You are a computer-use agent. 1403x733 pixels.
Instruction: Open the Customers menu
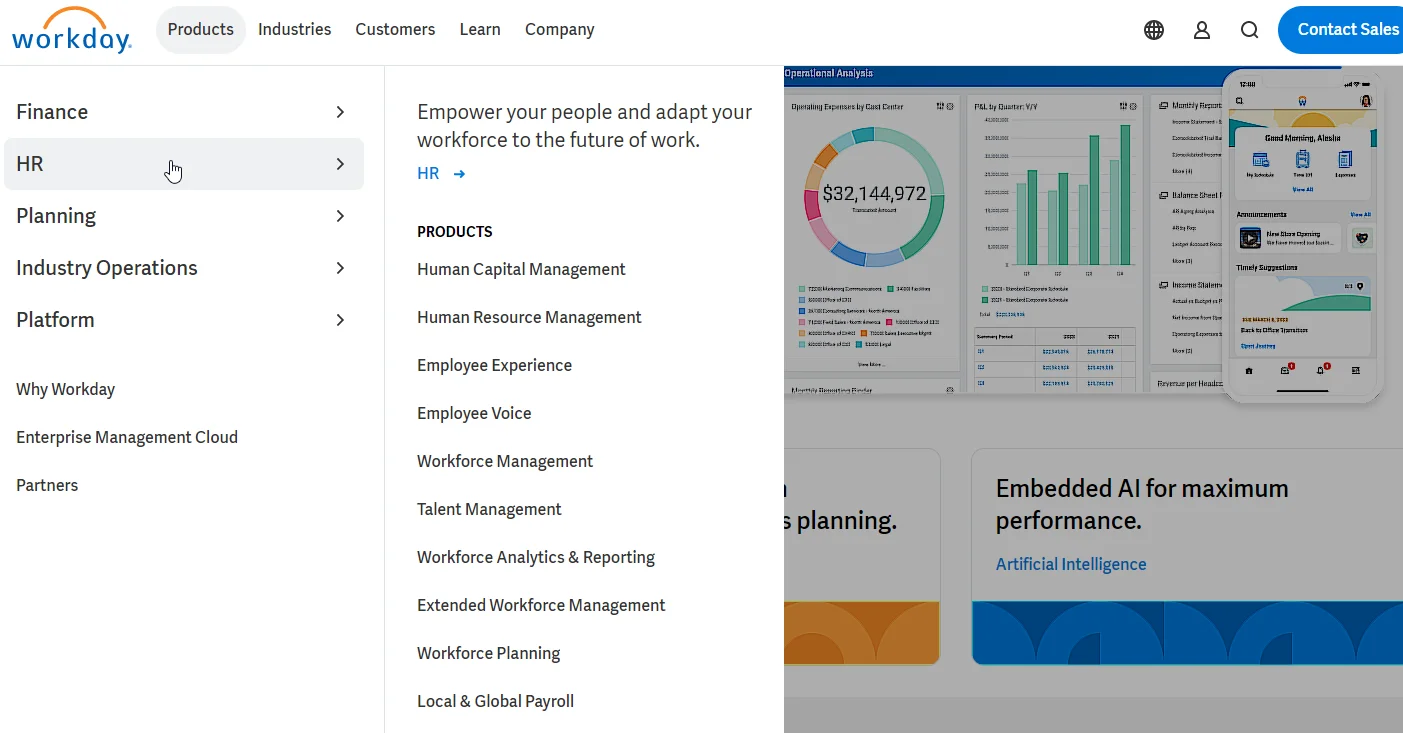pos(395,30)
